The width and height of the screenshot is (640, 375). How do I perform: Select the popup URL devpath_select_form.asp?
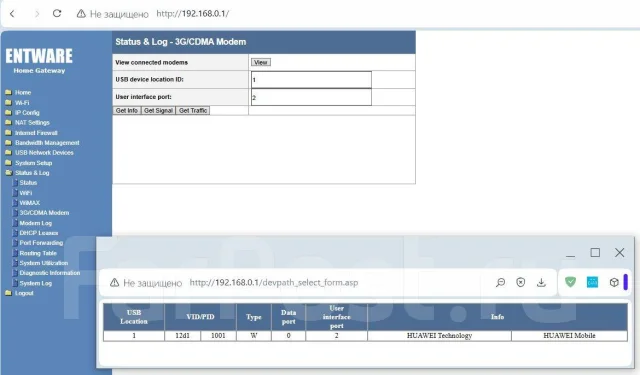273,282
